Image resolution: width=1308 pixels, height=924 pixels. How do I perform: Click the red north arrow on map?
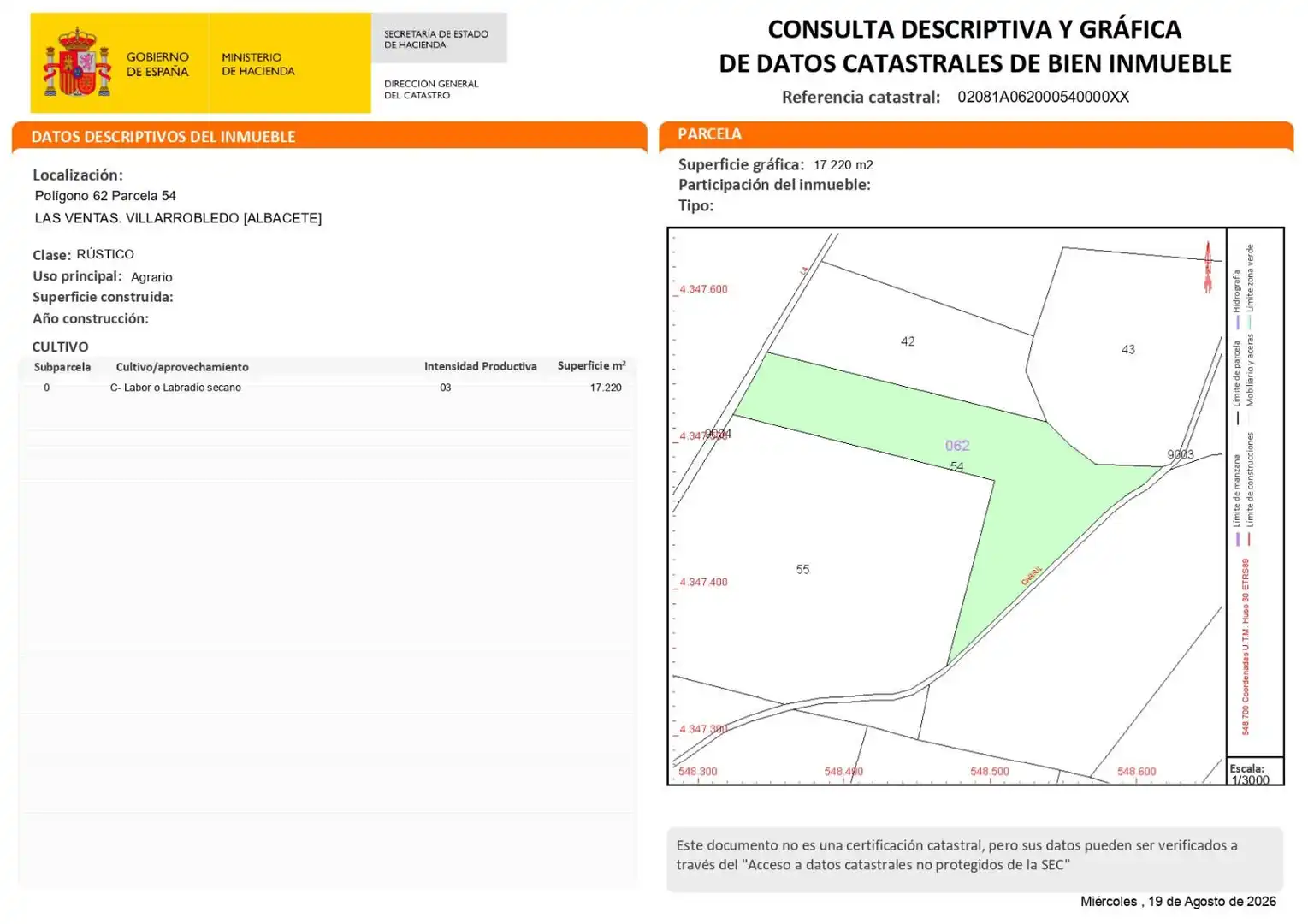click(1208, 266)
